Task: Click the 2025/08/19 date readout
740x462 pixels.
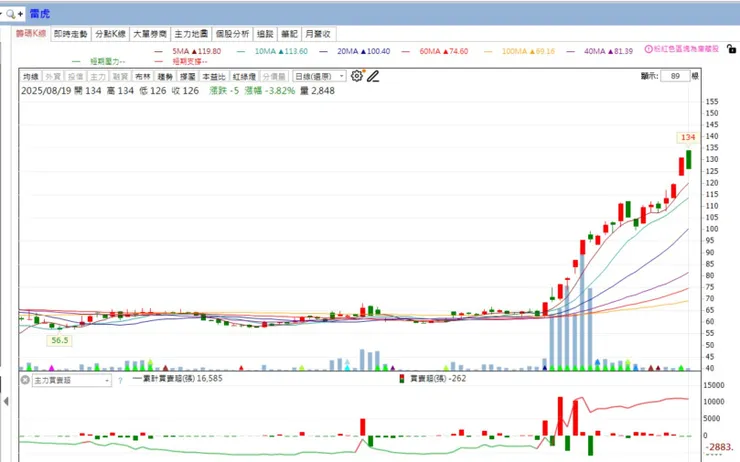Action: [46, 91]
